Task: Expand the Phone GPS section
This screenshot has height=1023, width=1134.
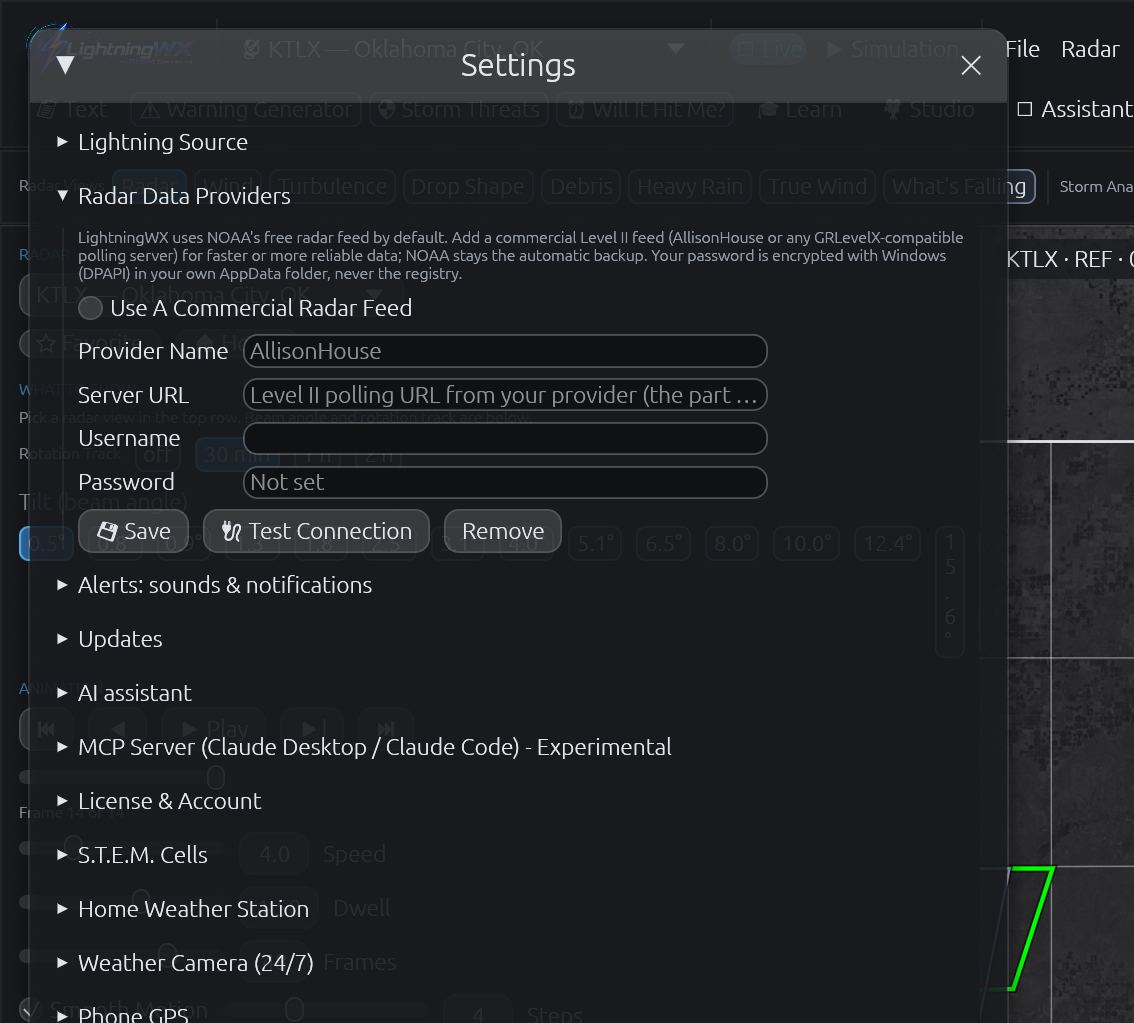Action: pos(123,1014)
